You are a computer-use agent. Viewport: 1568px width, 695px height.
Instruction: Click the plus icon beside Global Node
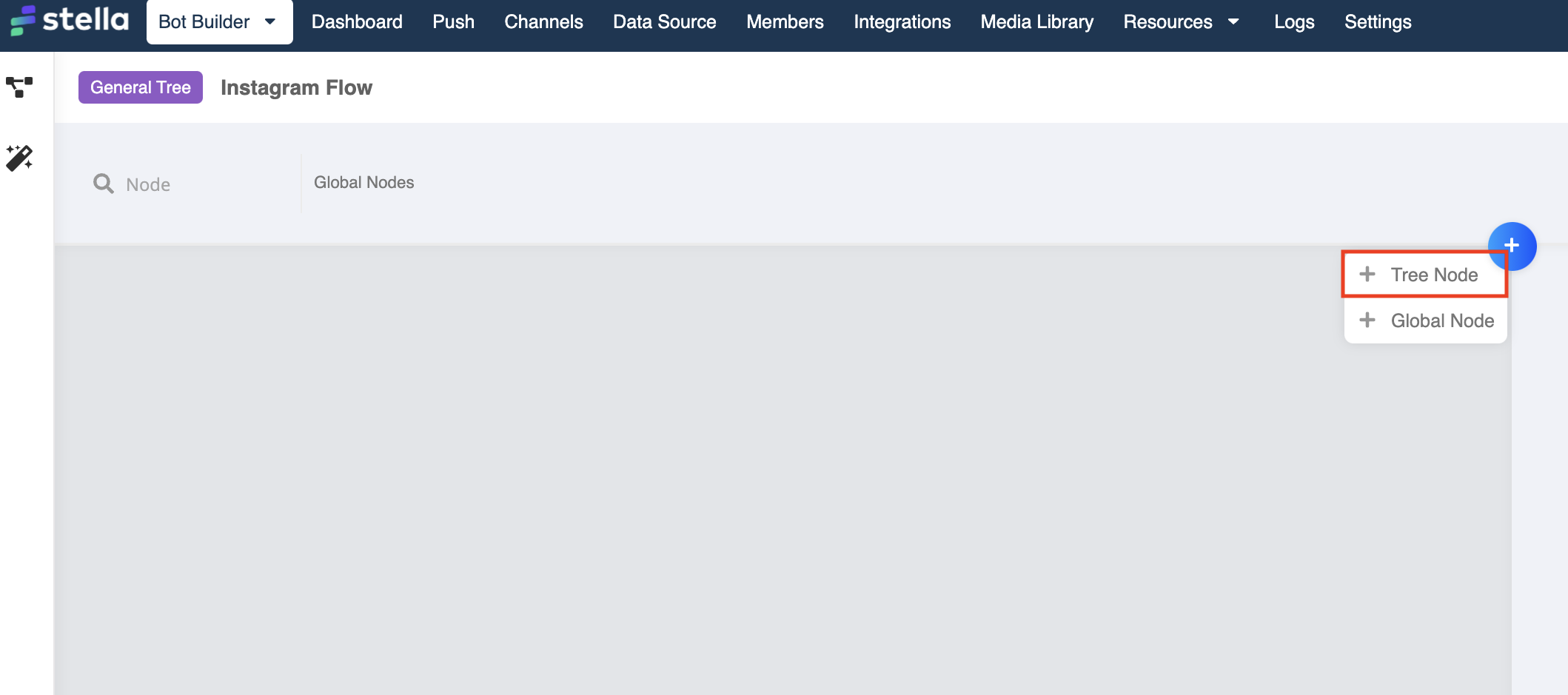tap(1367, 320)
